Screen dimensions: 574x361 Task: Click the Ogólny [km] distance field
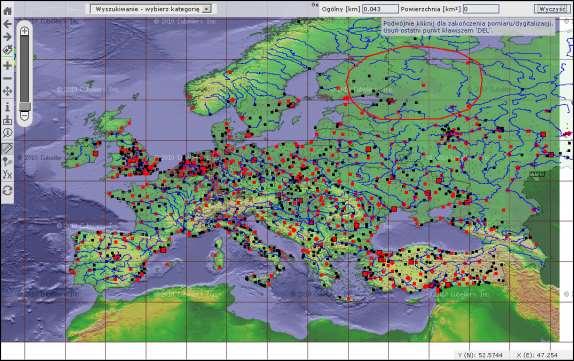pyautogui.click(x=380, y=9)
